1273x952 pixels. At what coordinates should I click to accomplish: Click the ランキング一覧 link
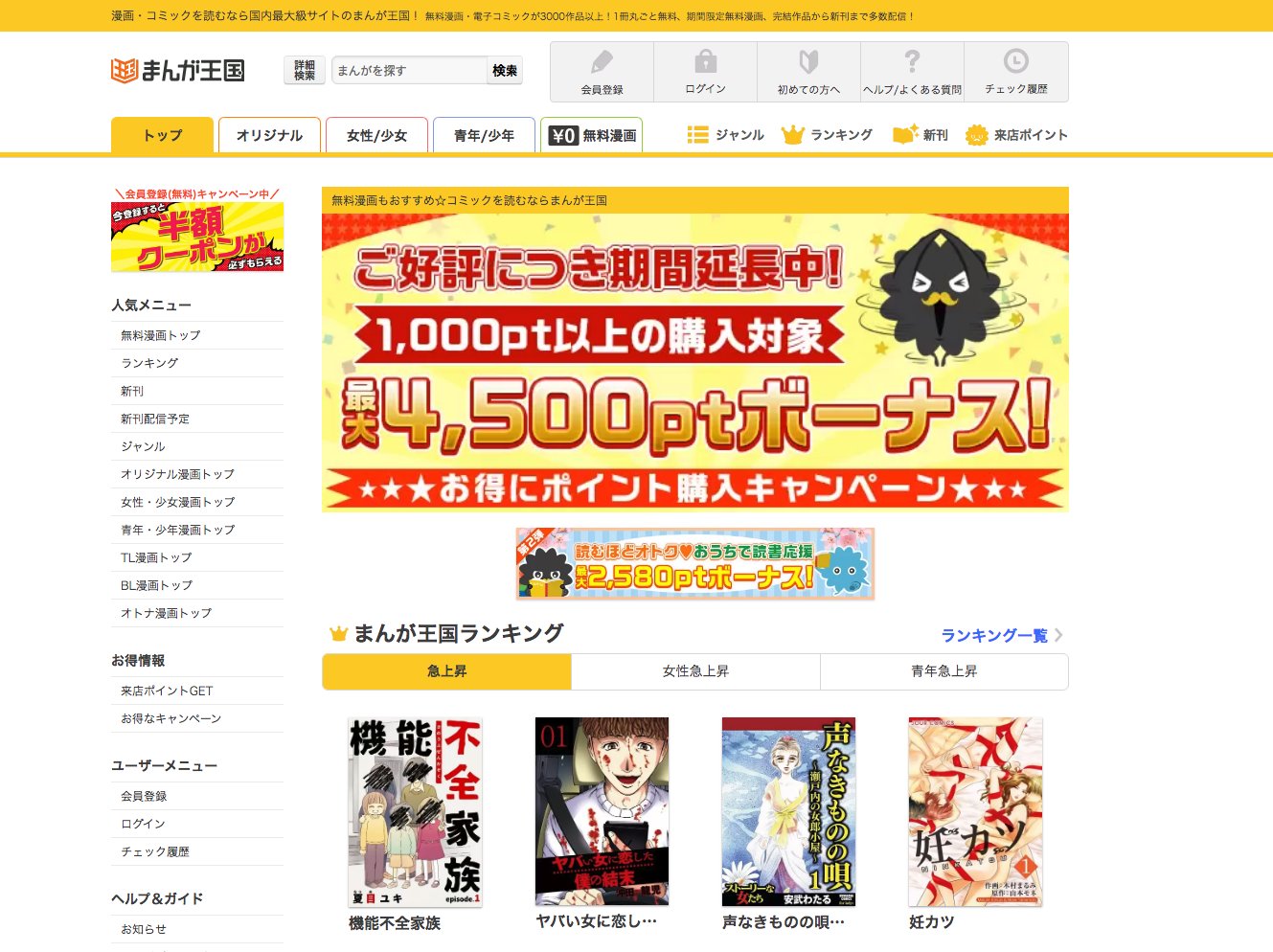coord(994,636)
